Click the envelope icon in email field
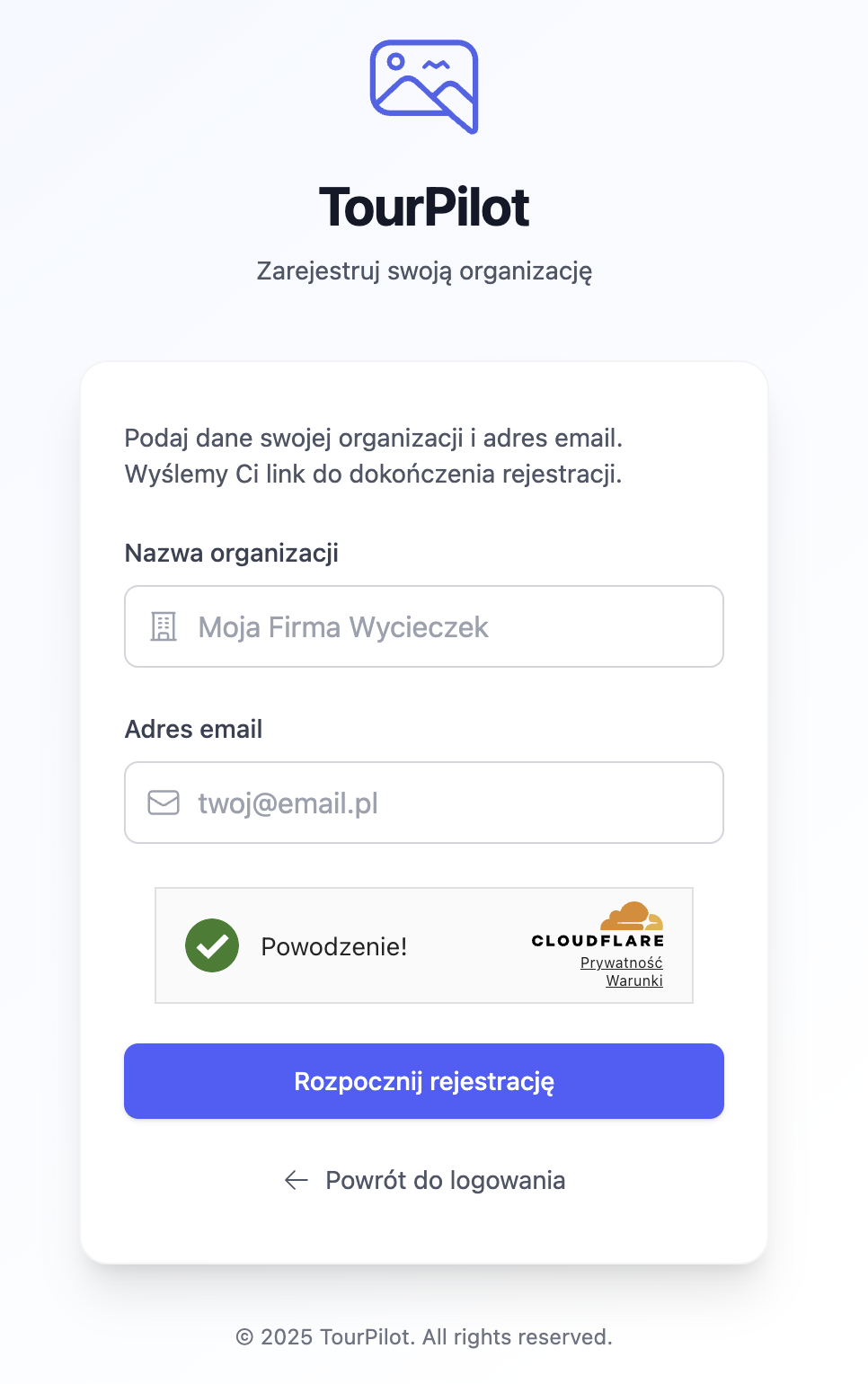This screenshot has width=868, height=1384. [x=164, y=803]
